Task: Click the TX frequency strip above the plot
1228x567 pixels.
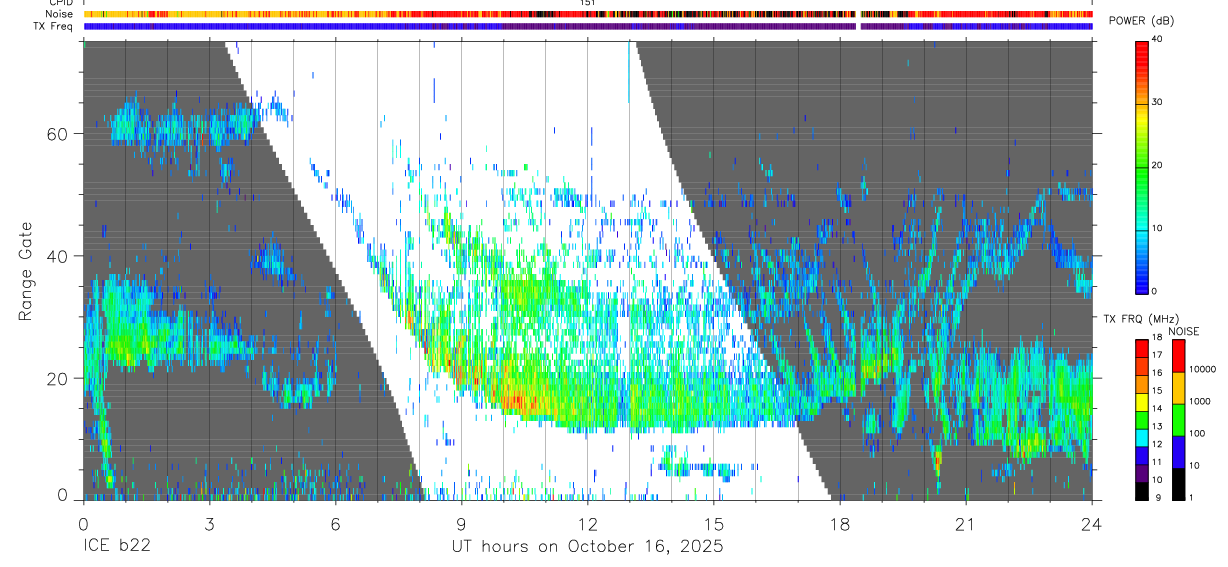Action: 588,26
